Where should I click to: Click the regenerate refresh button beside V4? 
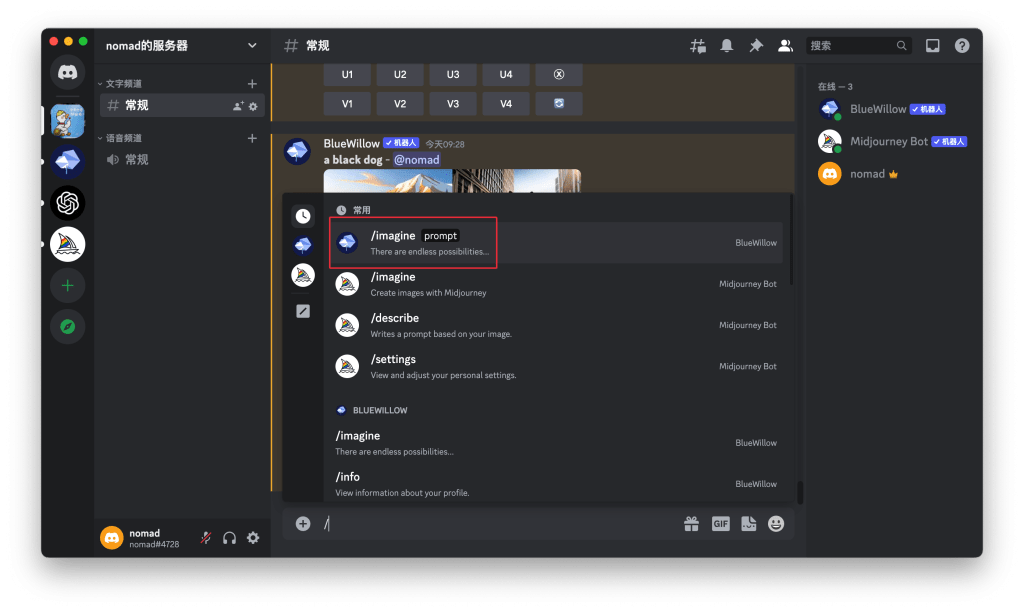(559, 104)
